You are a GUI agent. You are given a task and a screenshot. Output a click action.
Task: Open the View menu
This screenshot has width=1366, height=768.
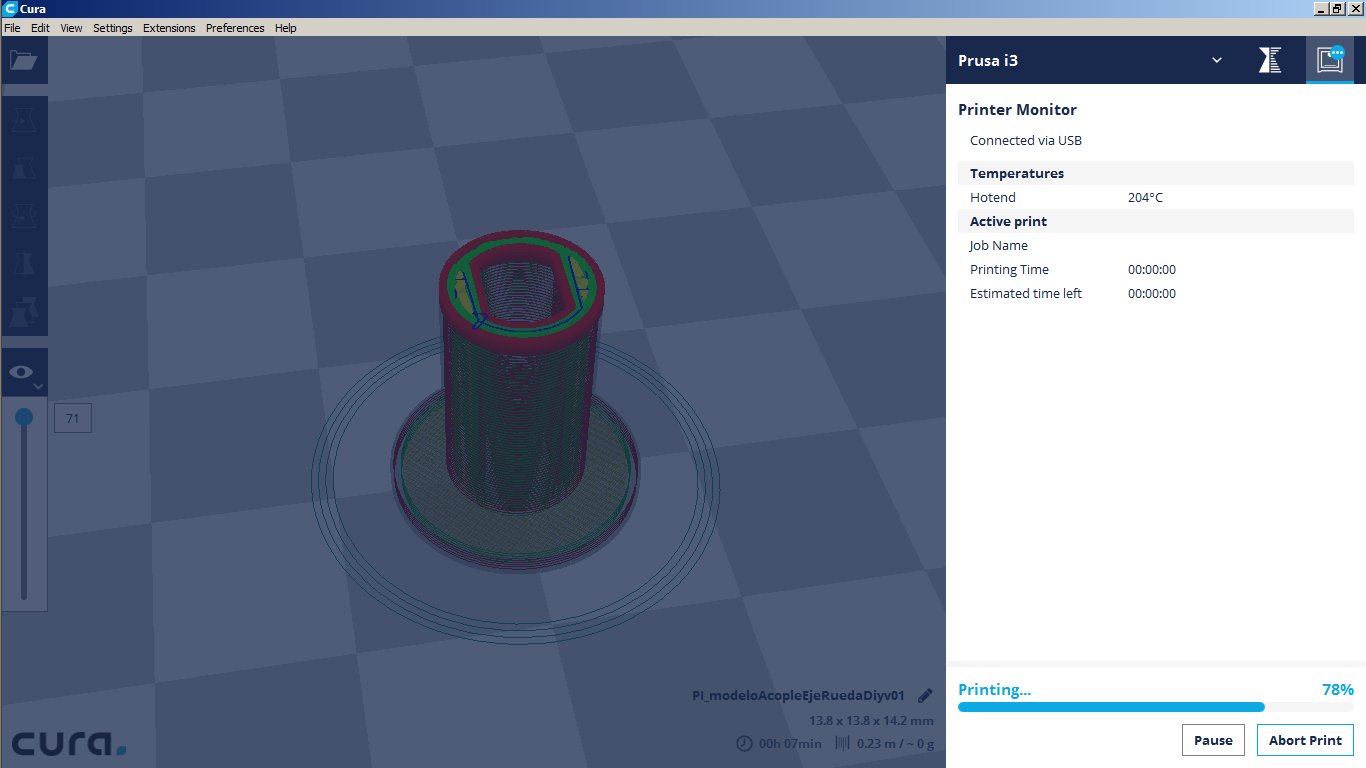[71, 28]
